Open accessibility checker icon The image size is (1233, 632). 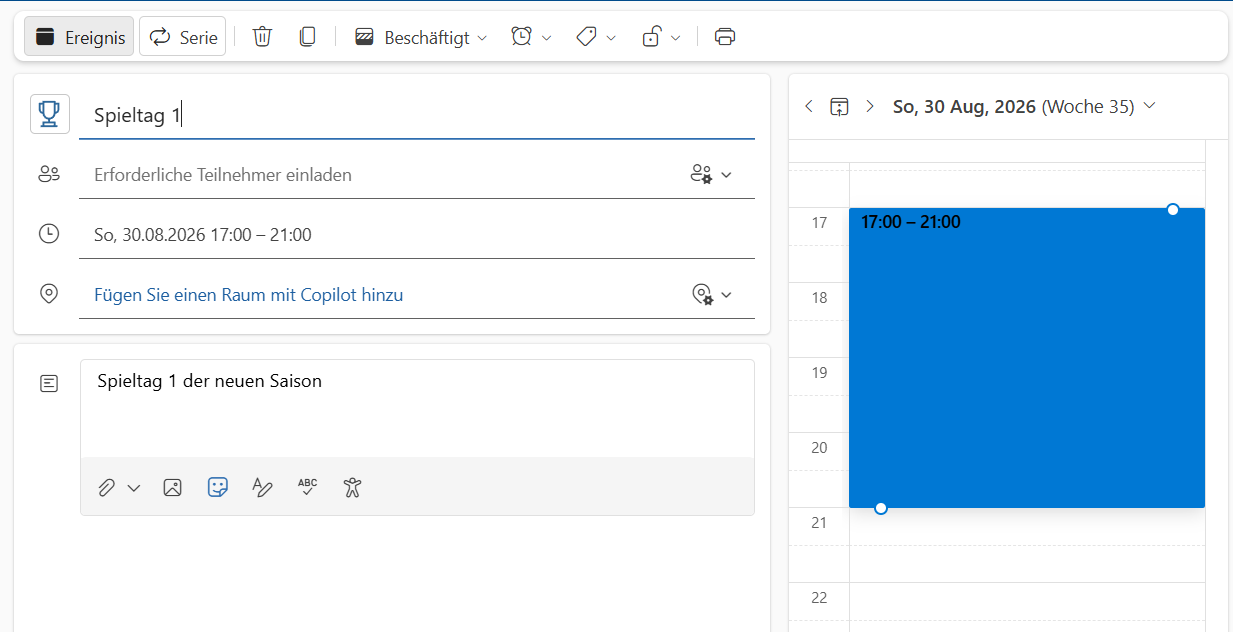[352, 487]
